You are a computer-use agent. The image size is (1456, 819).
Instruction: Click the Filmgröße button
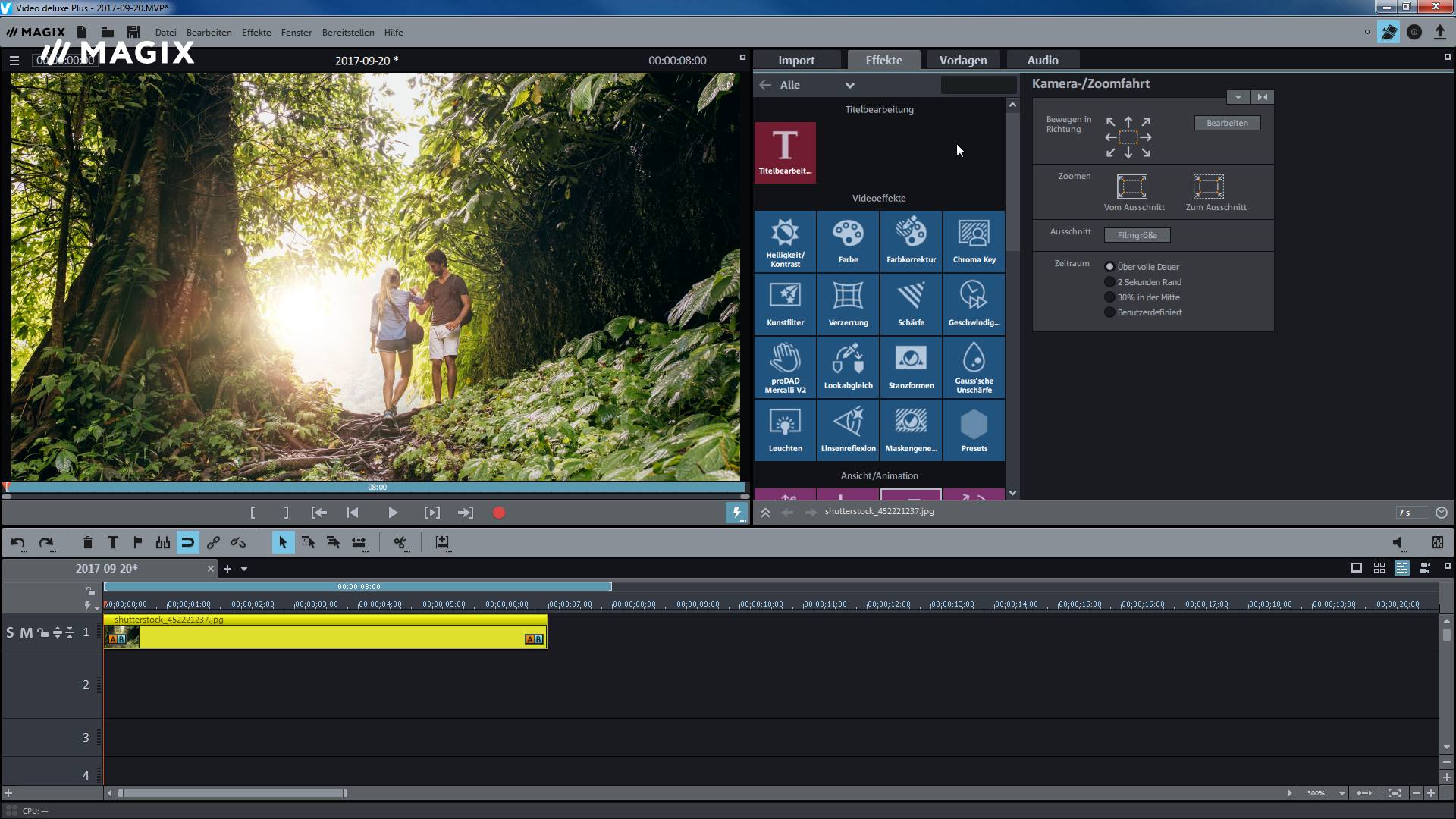[1137, 235]
